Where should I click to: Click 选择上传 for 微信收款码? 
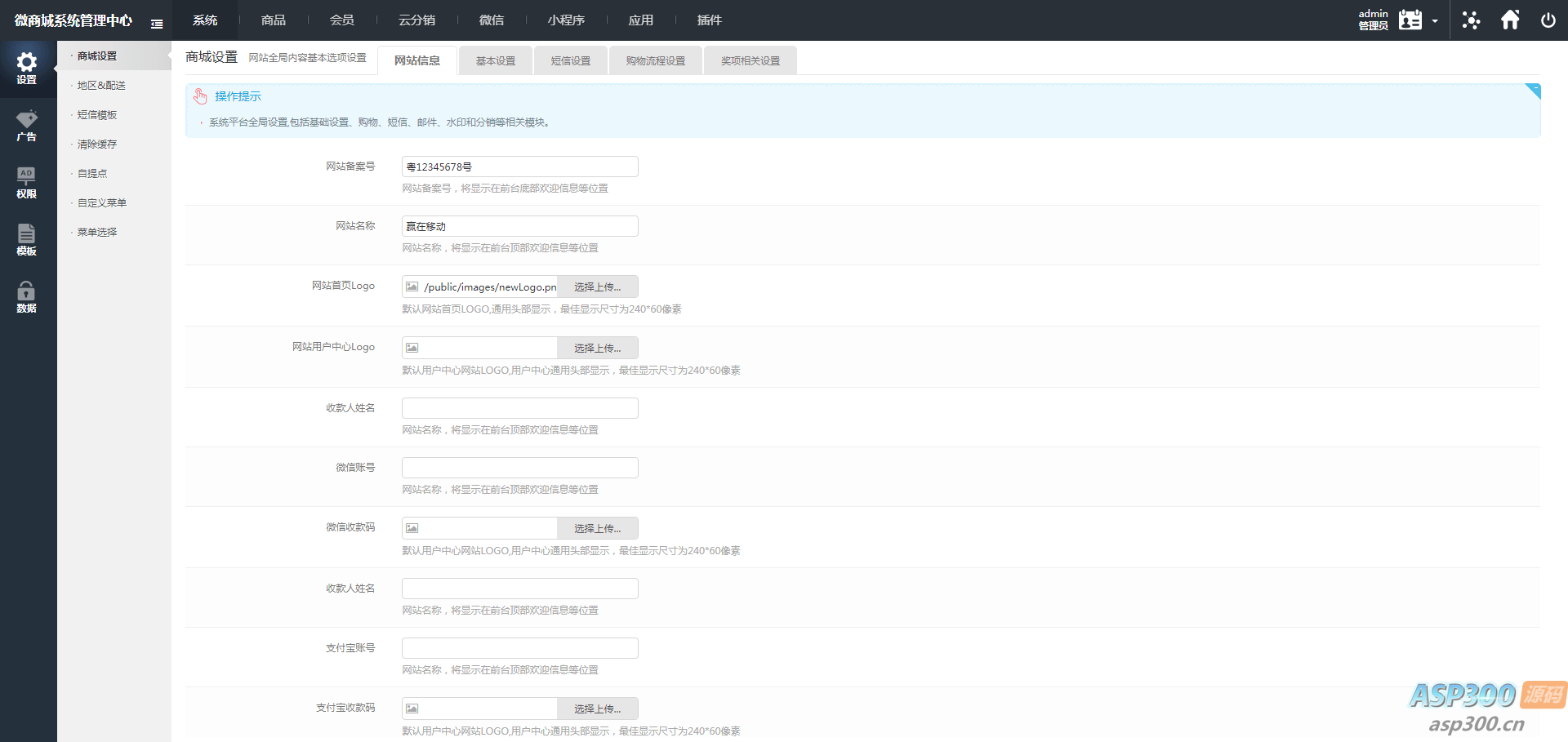598,528
